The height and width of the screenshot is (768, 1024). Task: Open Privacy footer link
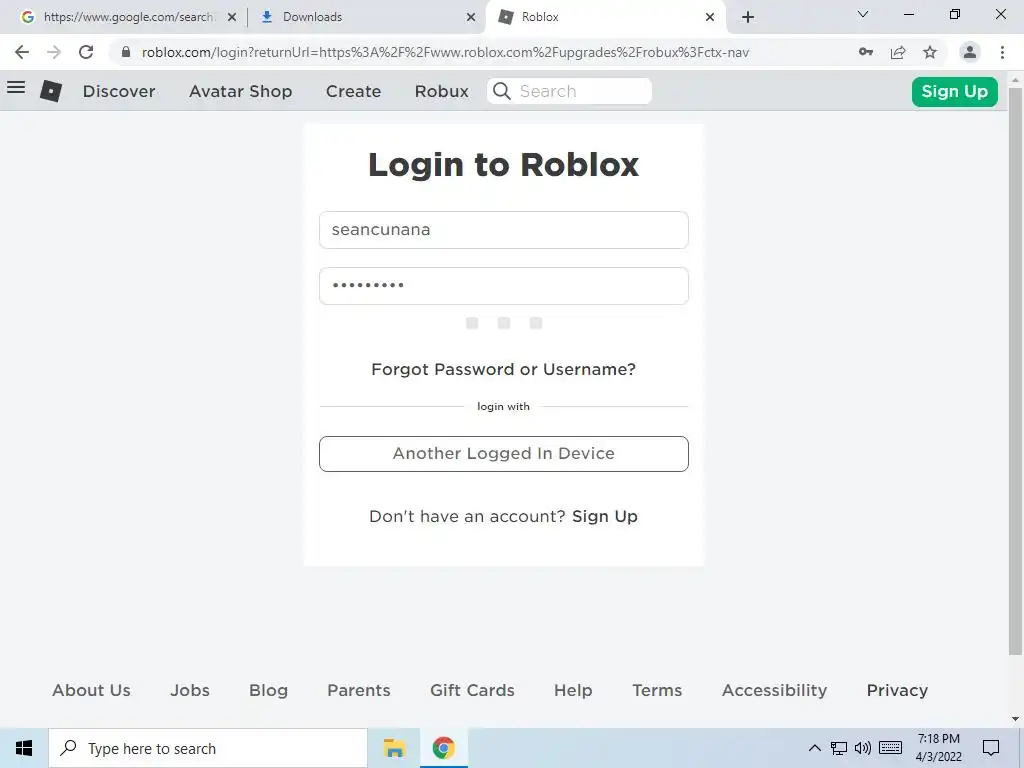(x=897, y=690)
